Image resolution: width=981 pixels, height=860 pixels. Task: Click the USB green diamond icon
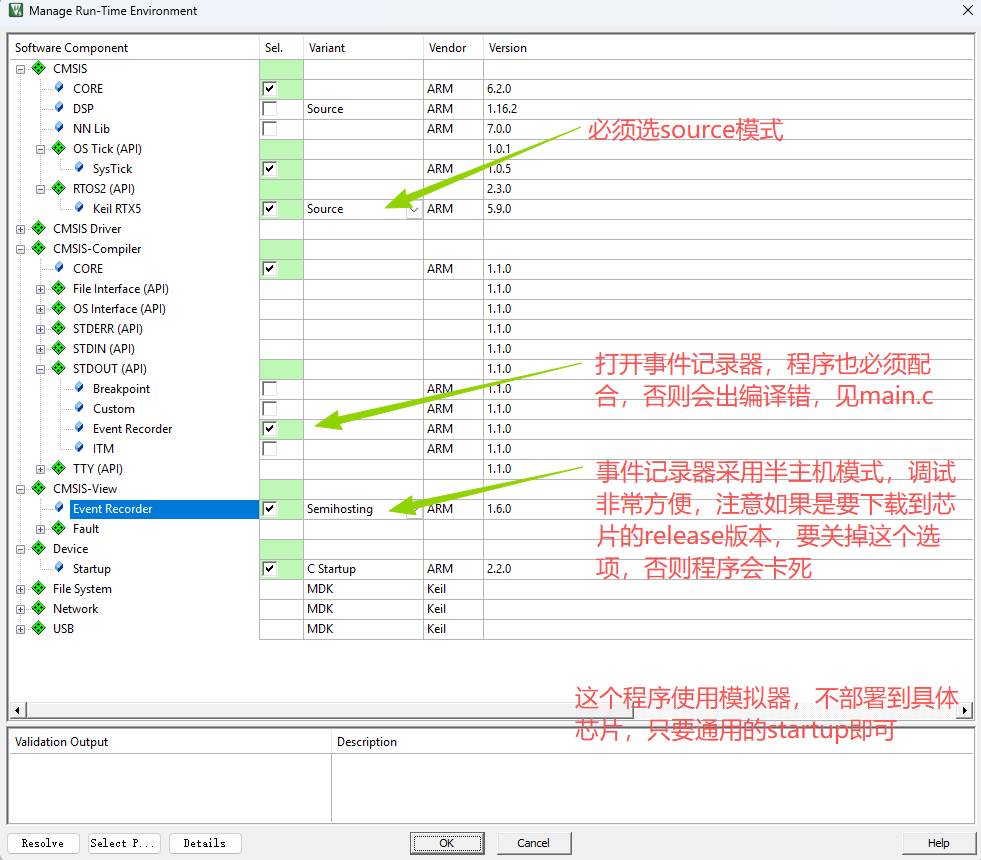pos(39,628)
